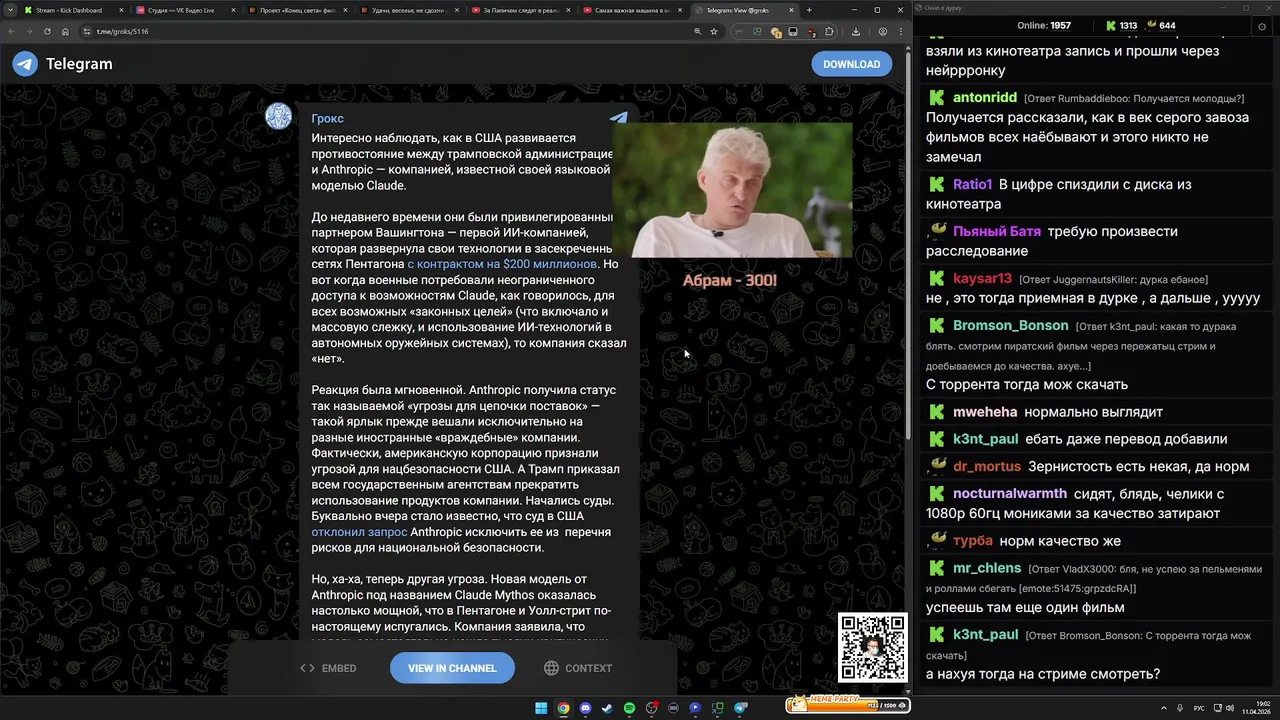1280x720 pixels.
Task: Click the MEME PARTY progress bar
Action: (849, 706)
